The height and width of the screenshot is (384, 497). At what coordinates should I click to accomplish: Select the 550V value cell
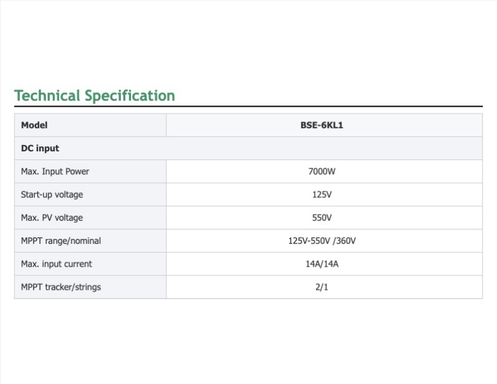click(324, 218)
